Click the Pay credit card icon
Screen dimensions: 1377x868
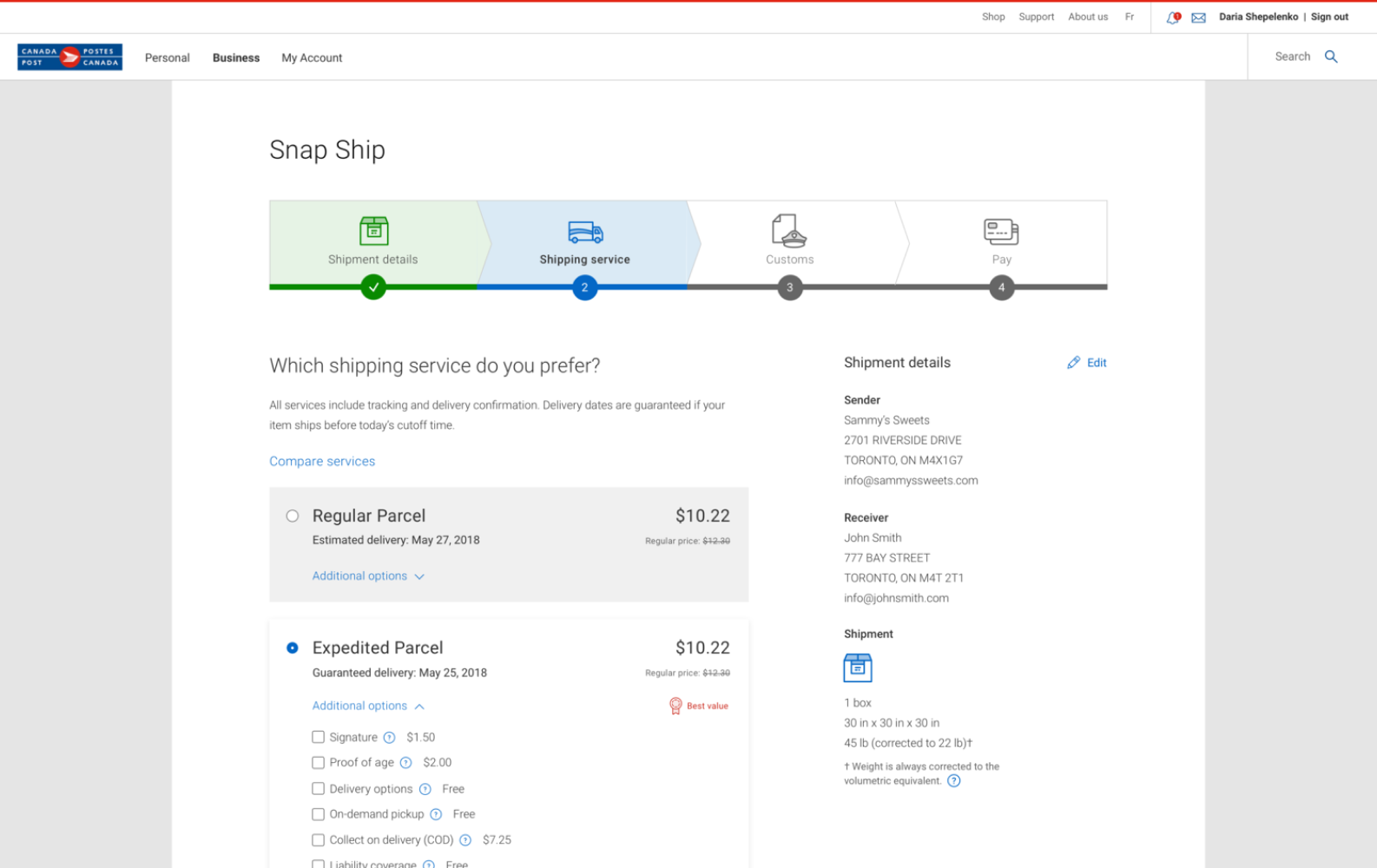[x=1001, y=232]
